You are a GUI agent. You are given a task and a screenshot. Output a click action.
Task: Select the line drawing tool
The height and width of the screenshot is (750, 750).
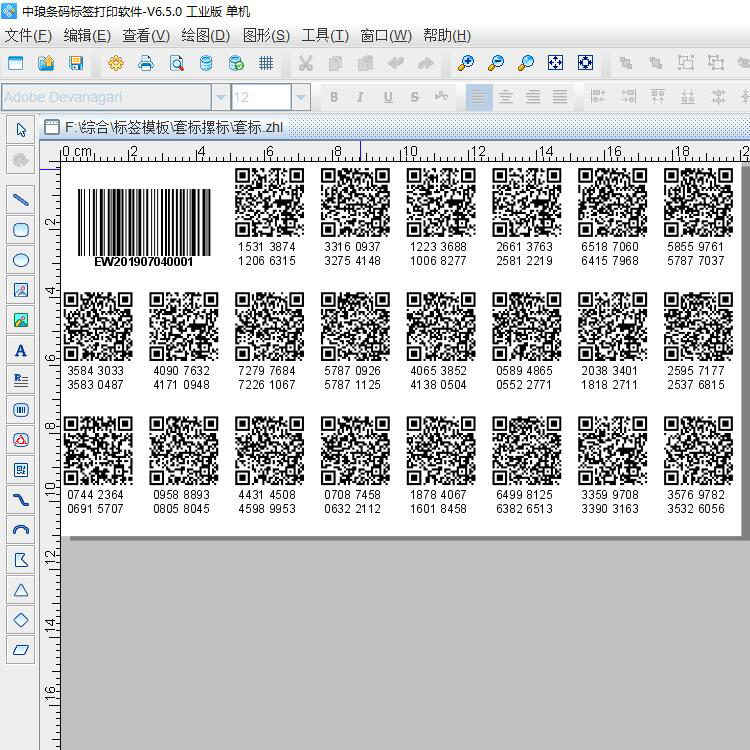(21, 199)
